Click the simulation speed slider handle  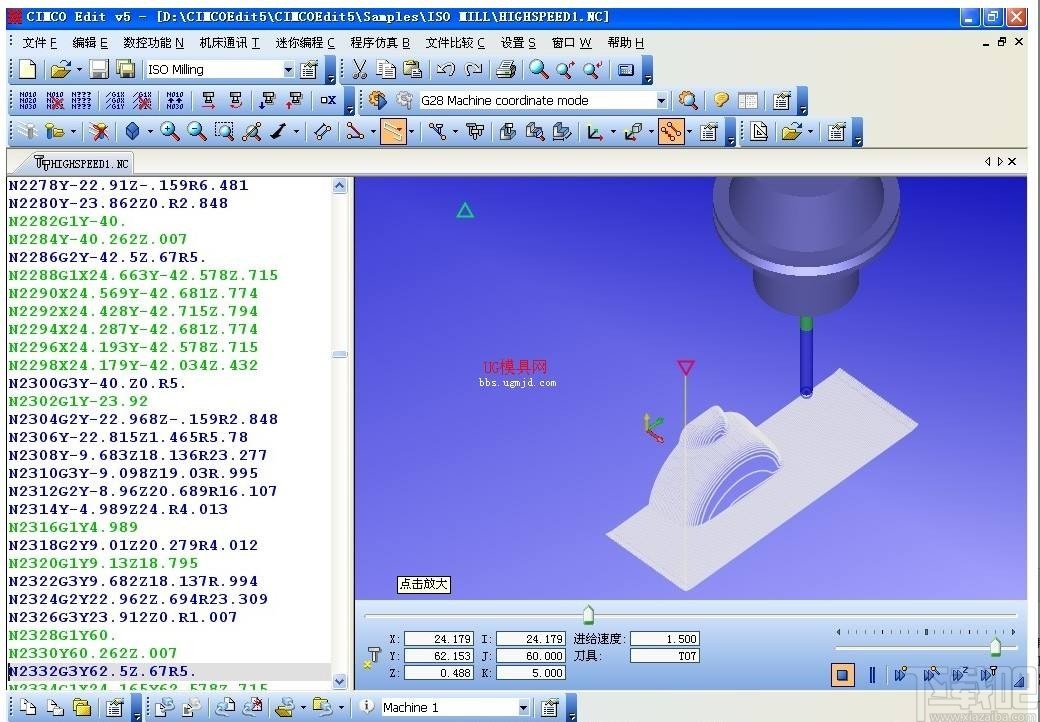[x=995, y=646]
